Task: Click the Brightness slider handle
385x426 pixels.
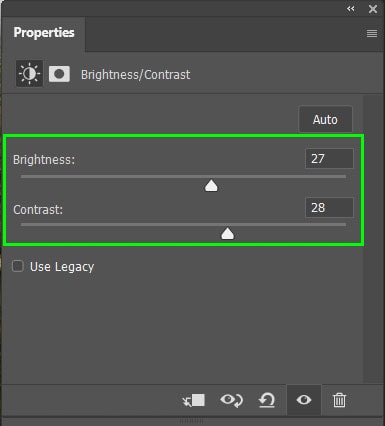Action: click(211, 186)
